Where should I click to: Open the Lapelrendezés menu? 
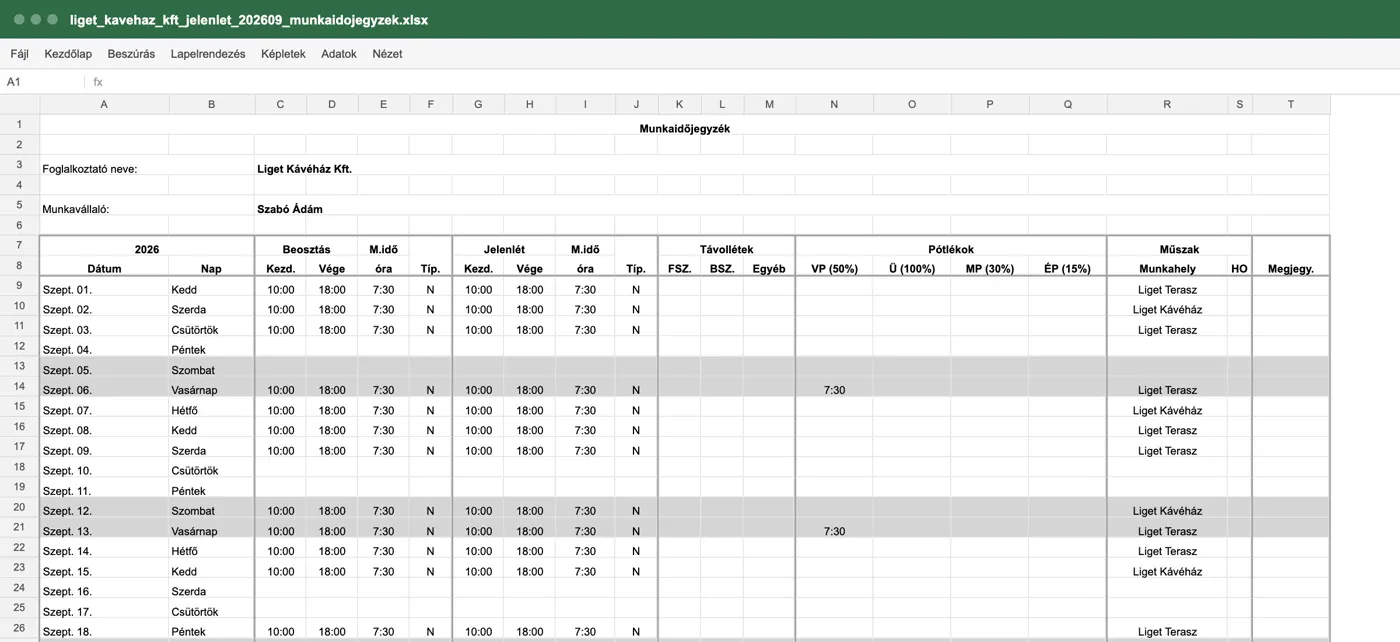pyautogui.click(x=208, y=54)
